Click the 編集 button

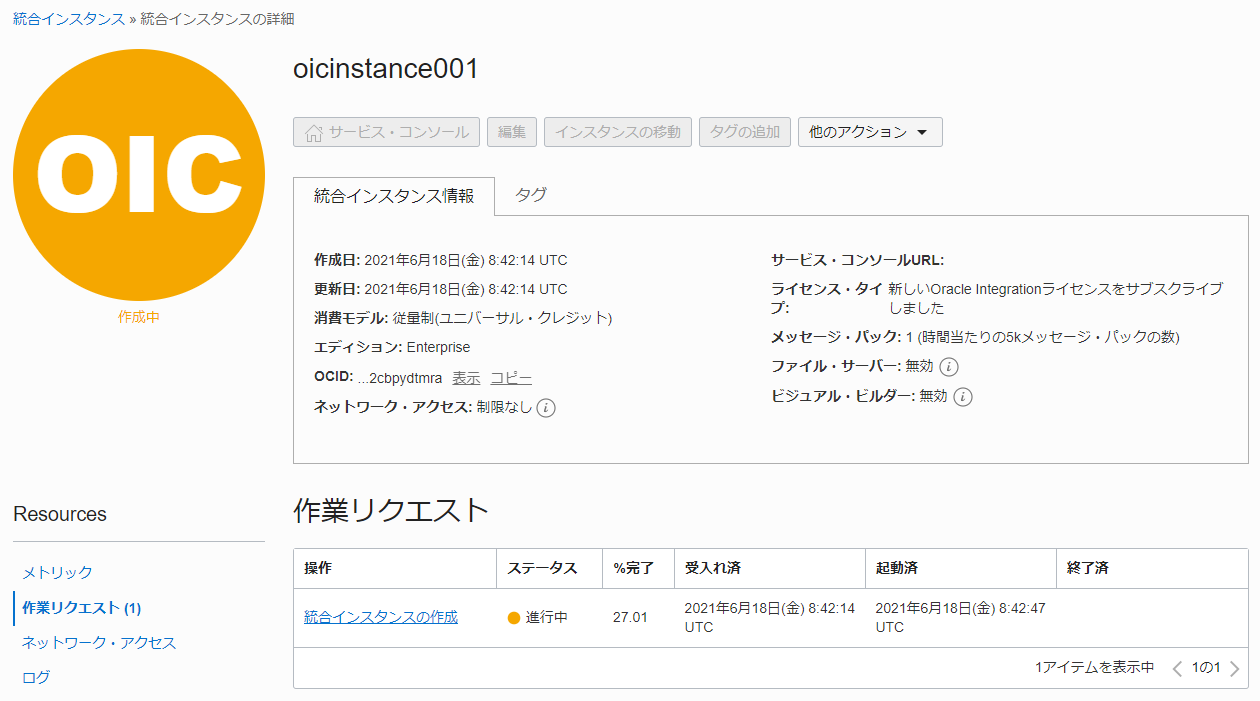pyautogui.click(x=512, y=132)
